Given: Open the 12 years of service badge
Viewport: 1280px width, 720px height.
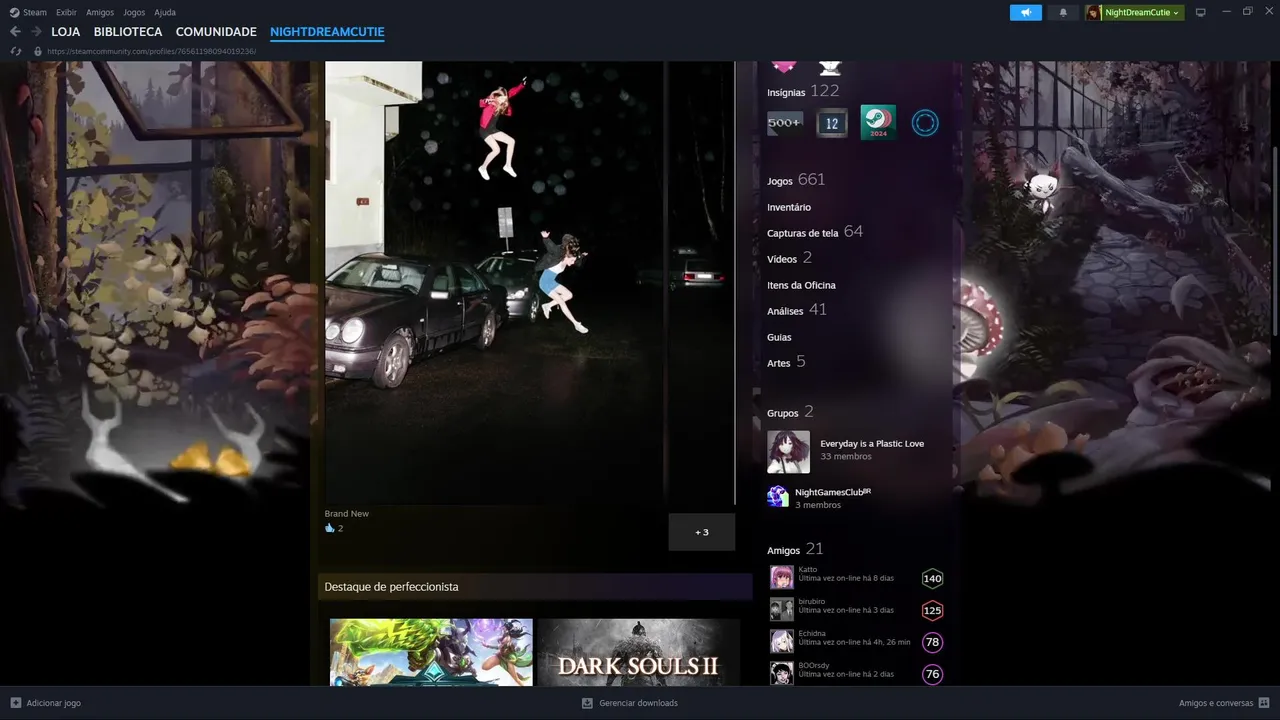Looking at the screenshot, I should click(x=832, y=123).
